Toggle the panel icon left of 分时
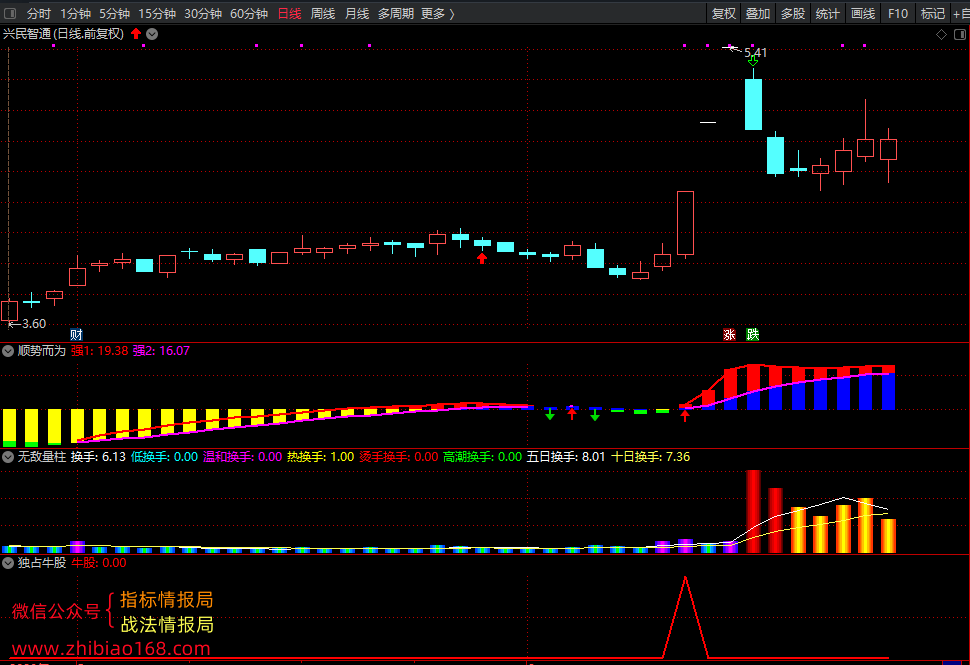Image resolution: width=970 pixels, height=665 pixels. click(10, 13)
